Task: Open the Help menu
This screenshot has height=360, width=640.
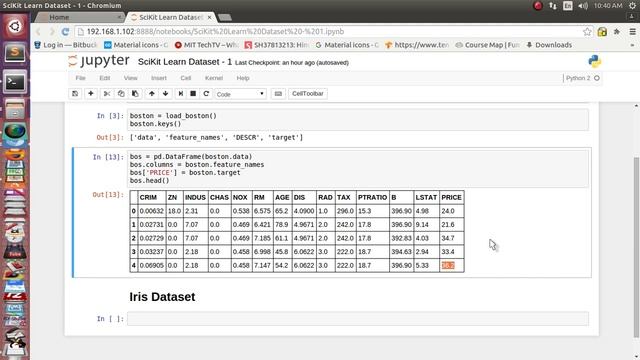Action: tap(243, 78)
